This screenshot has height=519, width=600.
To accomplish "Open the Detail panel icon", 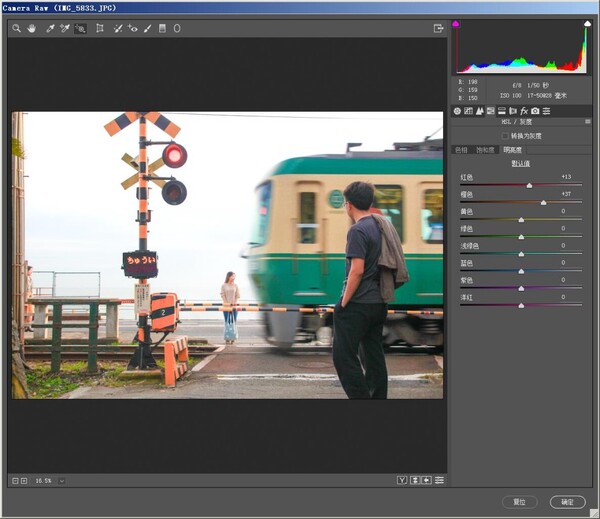I will (479, 111).
